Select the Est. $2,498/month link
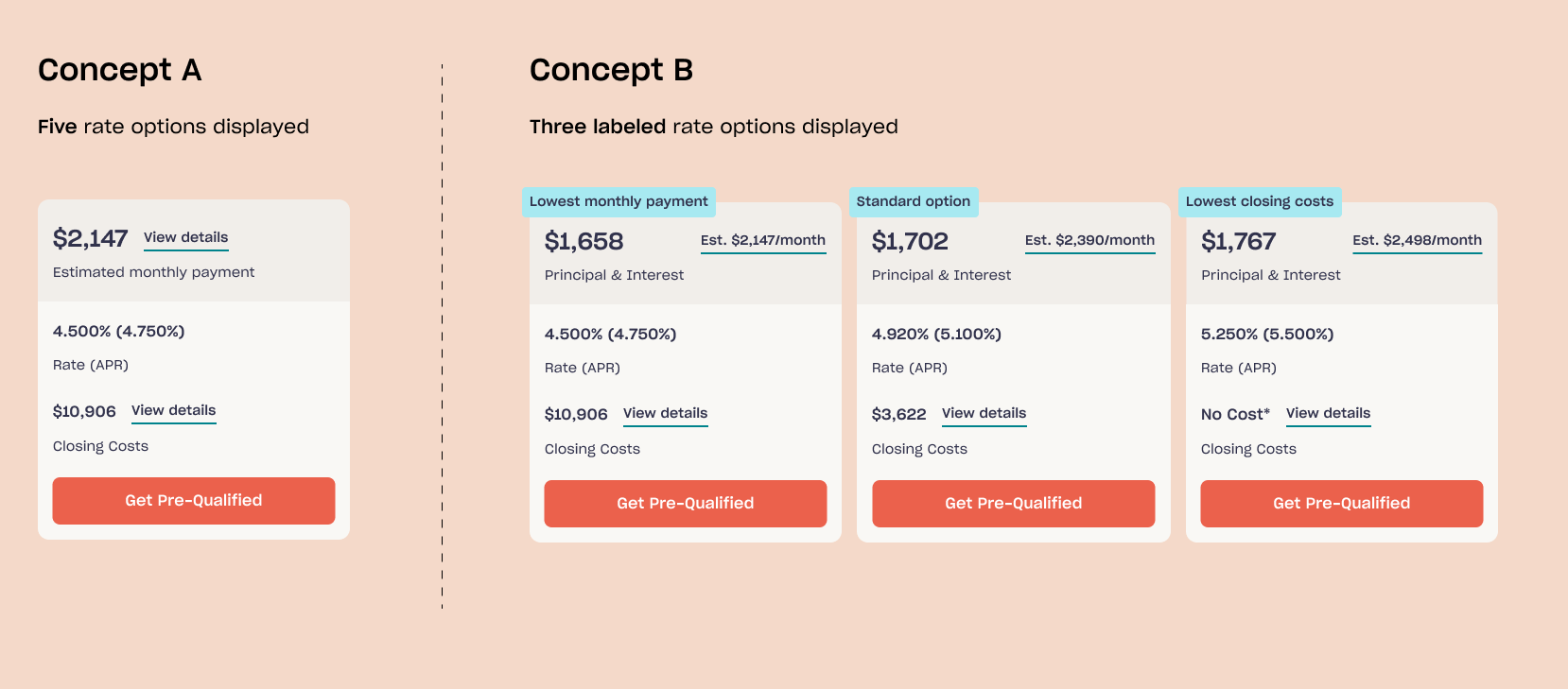Screen dimensions: 1568x689 tap(1417, 240)
